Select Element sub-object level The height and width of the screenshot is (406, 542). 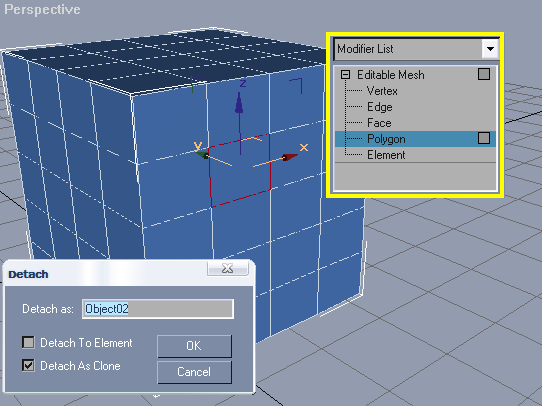pyautogui.click(x=386, y=155)
